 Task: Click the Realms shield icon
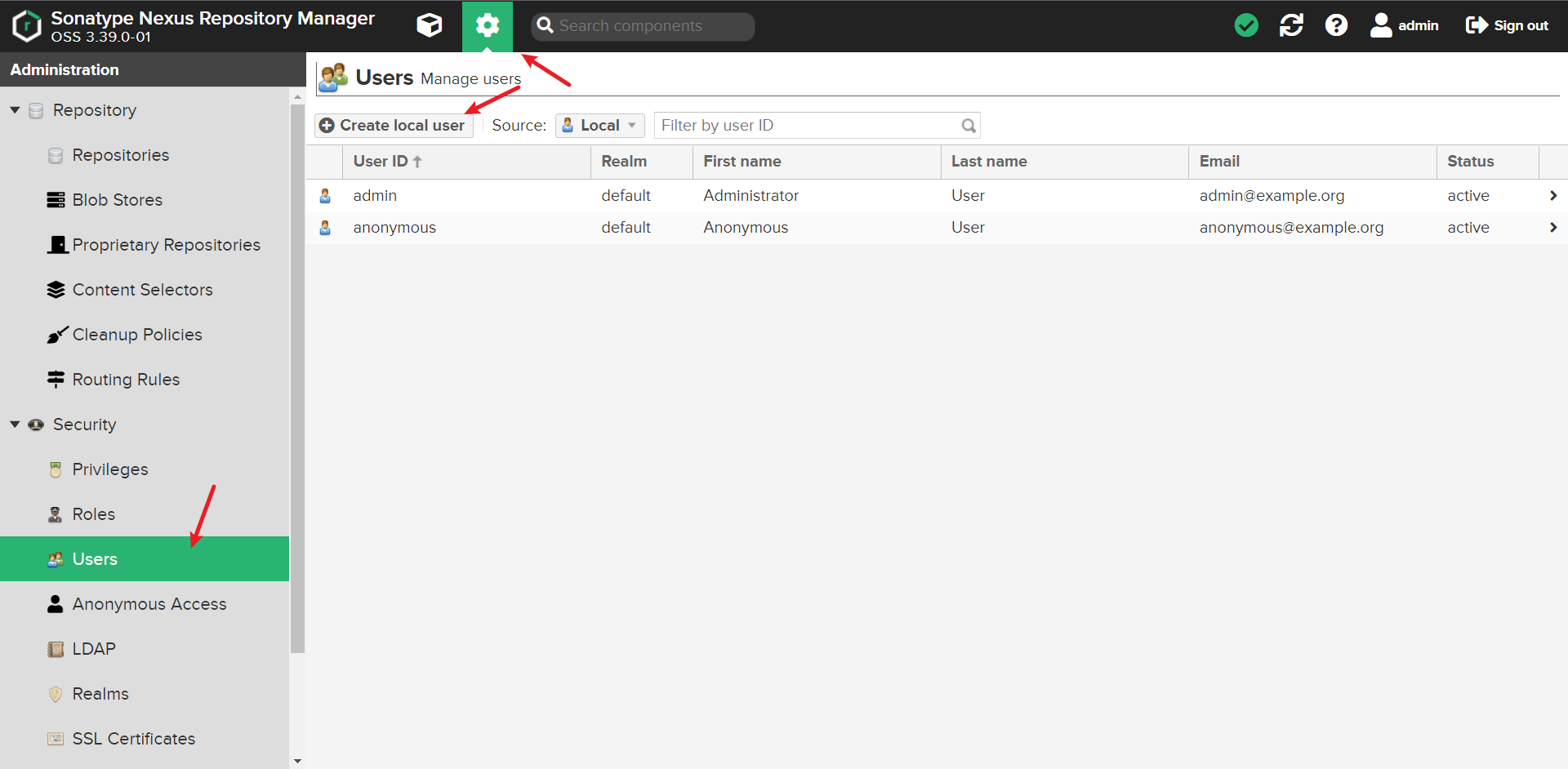point(56,694)
